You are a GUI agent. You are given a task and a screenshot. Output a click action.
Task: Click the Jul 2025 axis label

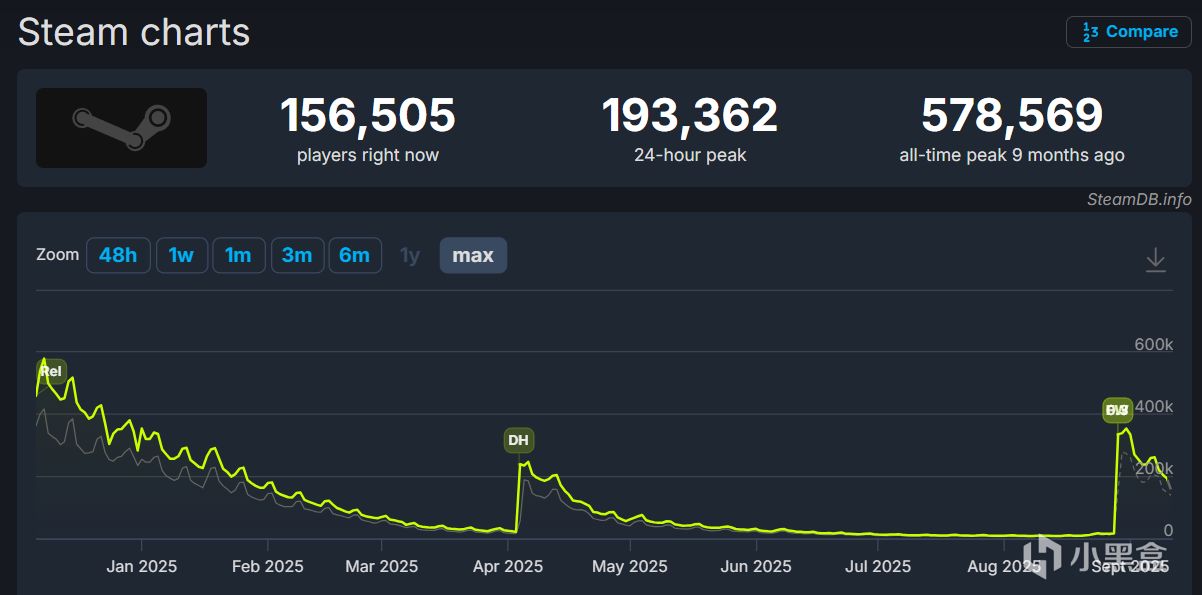click(x=878, y=566)
